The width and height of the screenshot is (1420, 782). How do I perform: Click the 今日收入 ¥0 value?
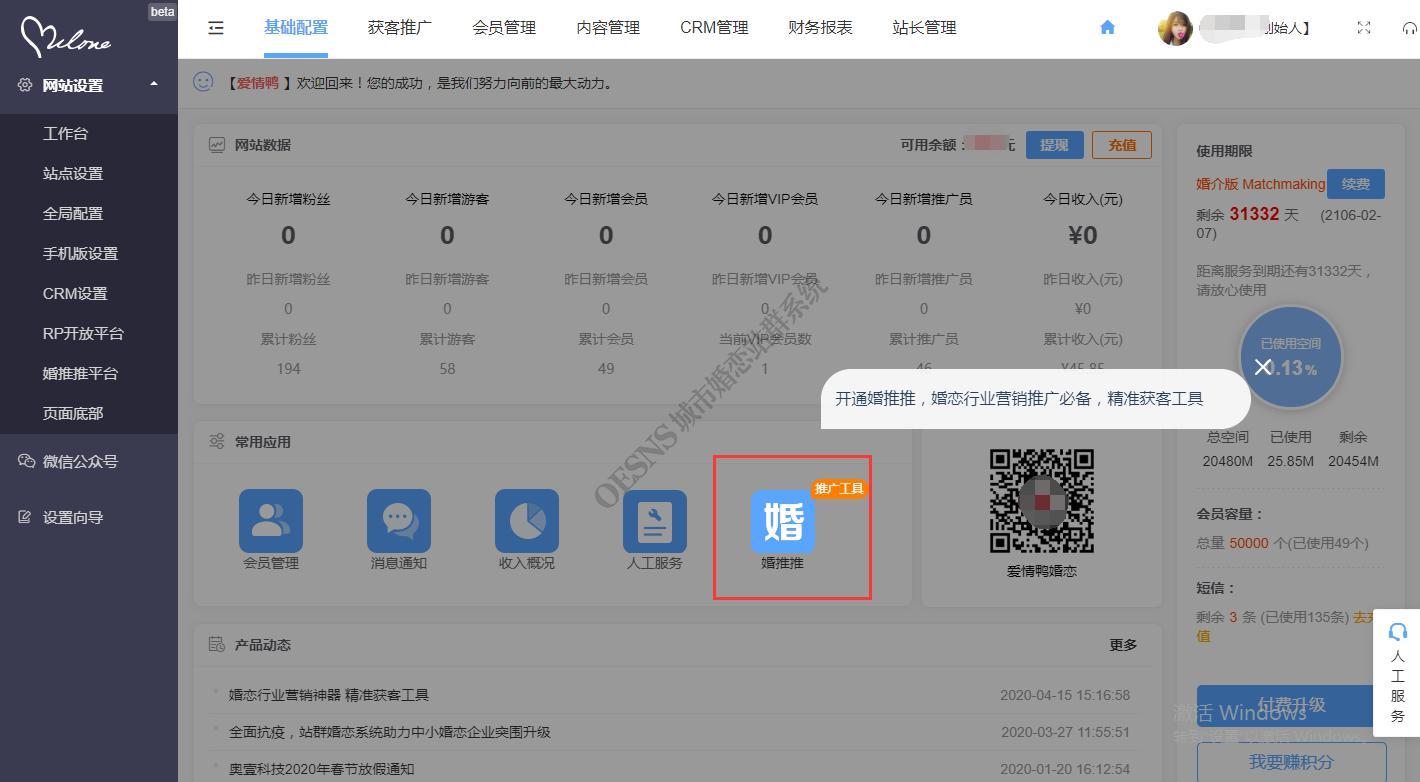(1083, 235)
